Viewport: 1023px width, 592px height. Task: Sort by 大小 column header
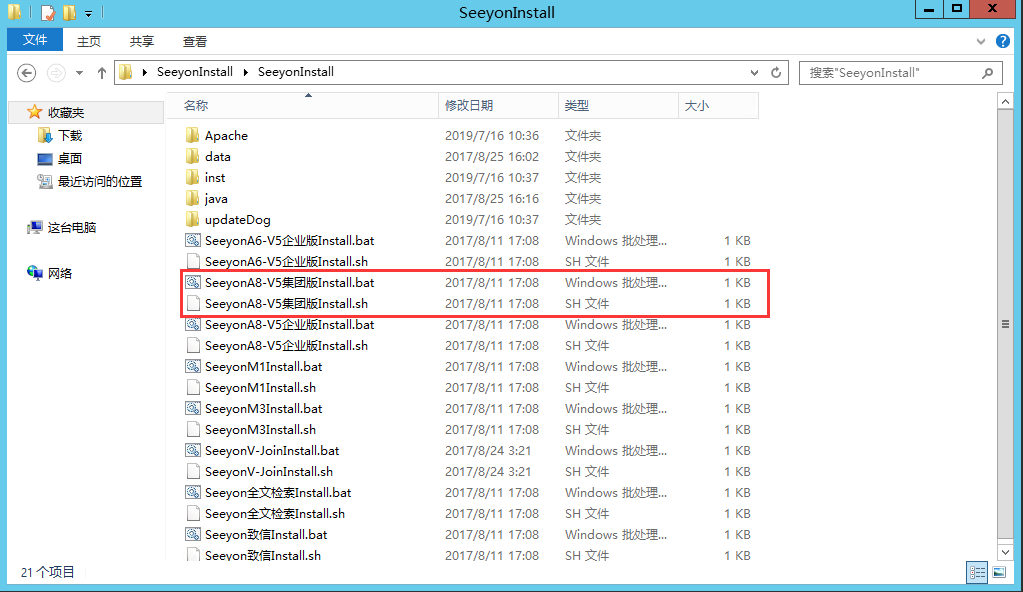click(x=718, y=105)
